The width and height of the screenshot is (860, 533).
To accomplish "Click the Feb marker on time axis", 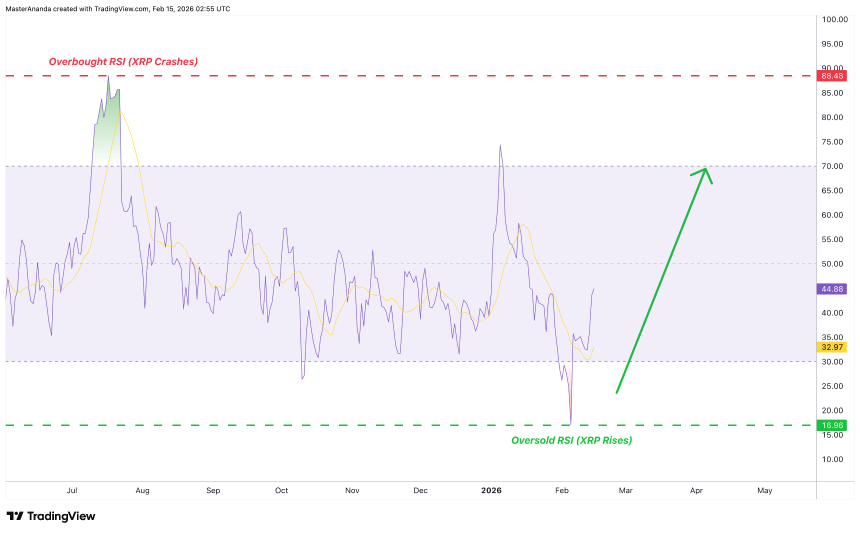I will [x=562, y=490].
